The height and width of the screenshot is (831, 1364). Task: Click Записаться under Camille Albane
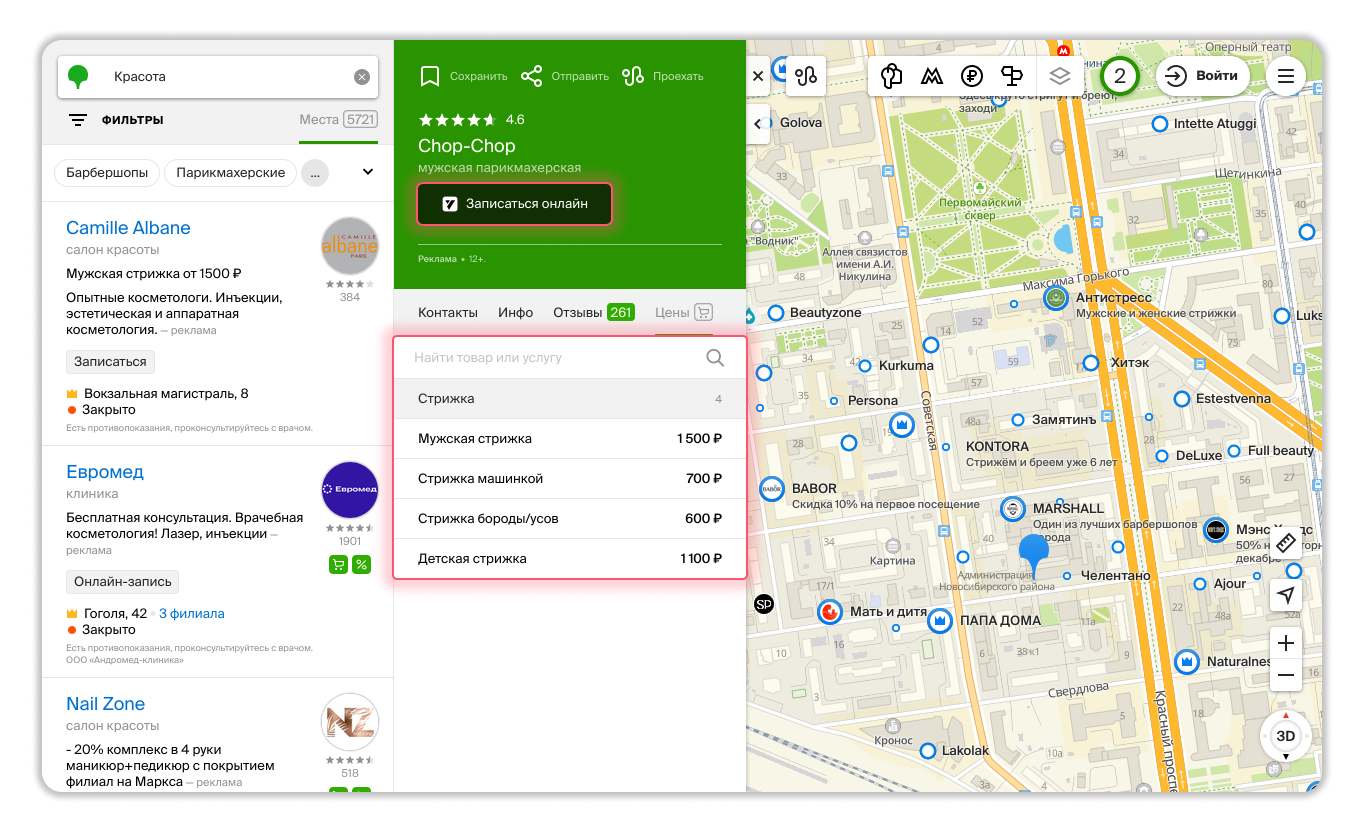(111, 362)
